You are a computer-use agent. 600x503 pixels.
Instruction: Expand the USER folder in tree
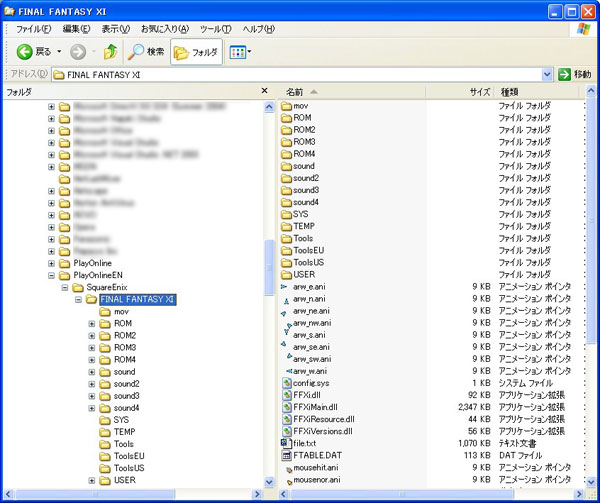92,480
